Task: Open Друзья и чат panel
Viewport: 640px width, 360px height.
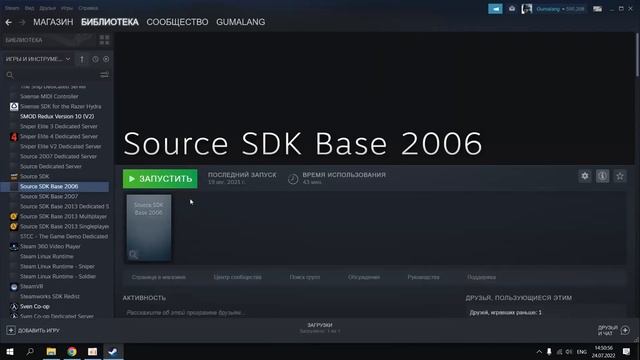Action: tap(613, 330)
